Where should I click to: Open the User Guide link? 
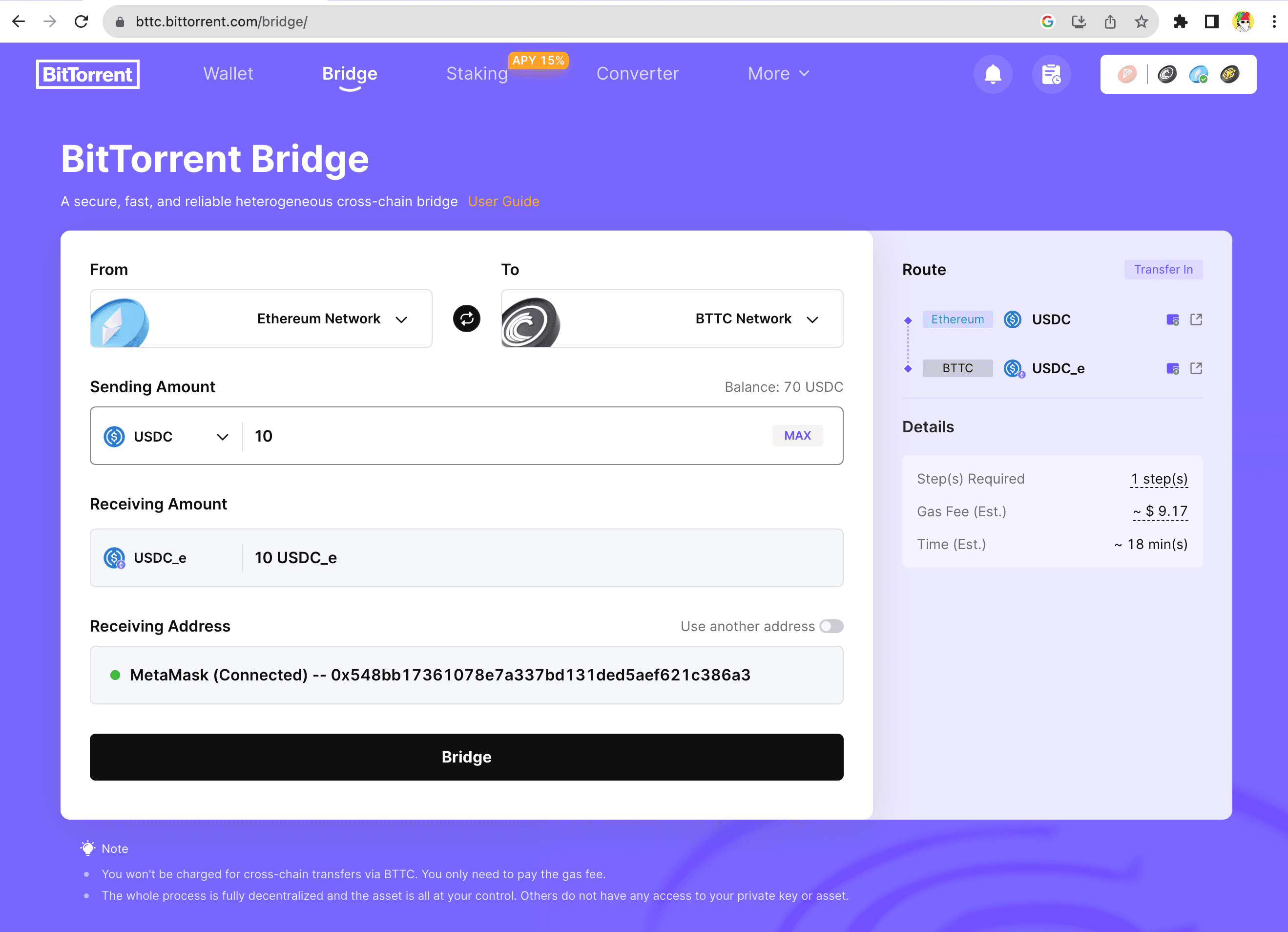(504, 202)
